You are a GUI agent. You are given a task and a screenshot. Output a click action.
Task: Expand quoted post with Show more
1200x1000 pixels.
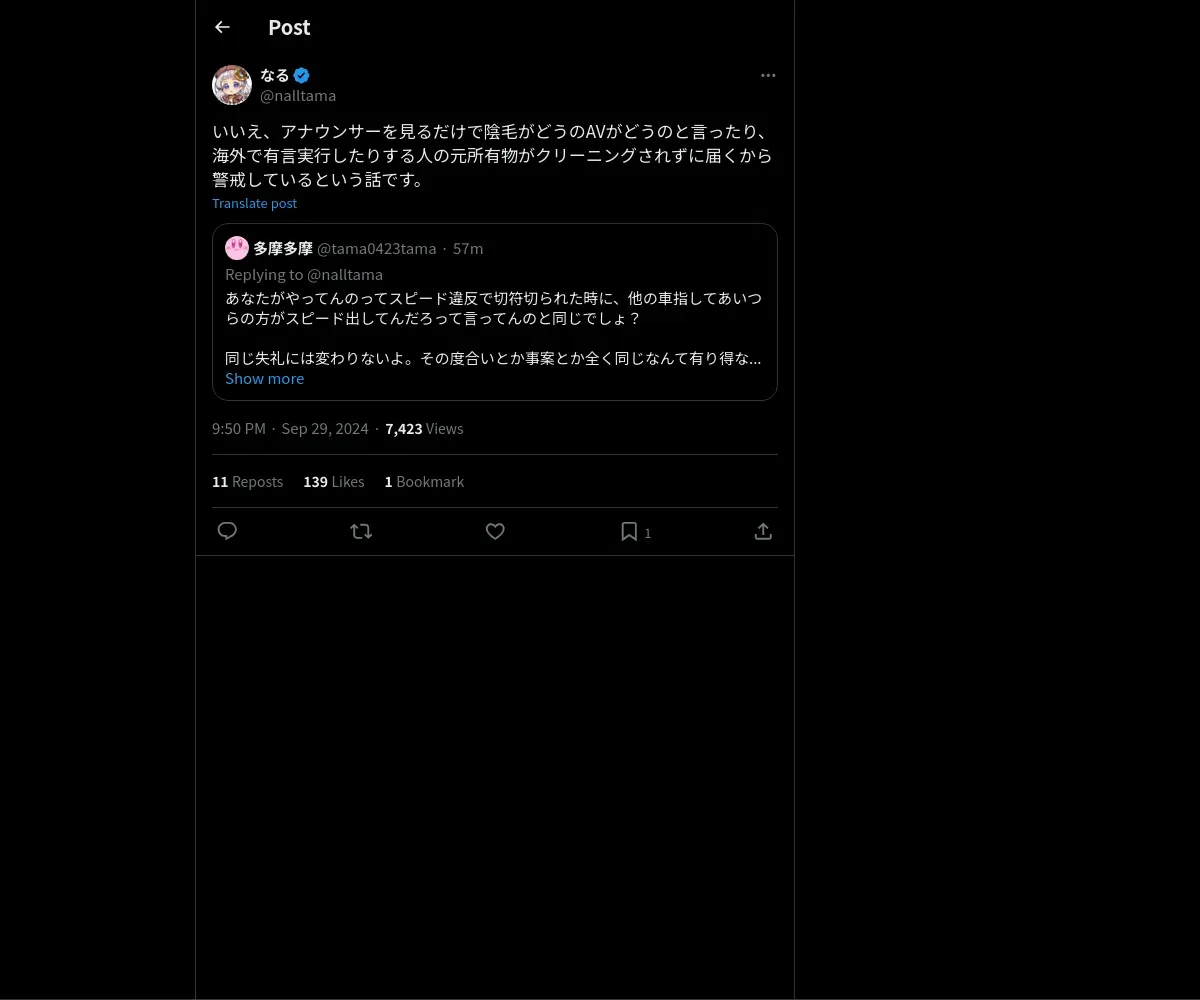(264, 378)
